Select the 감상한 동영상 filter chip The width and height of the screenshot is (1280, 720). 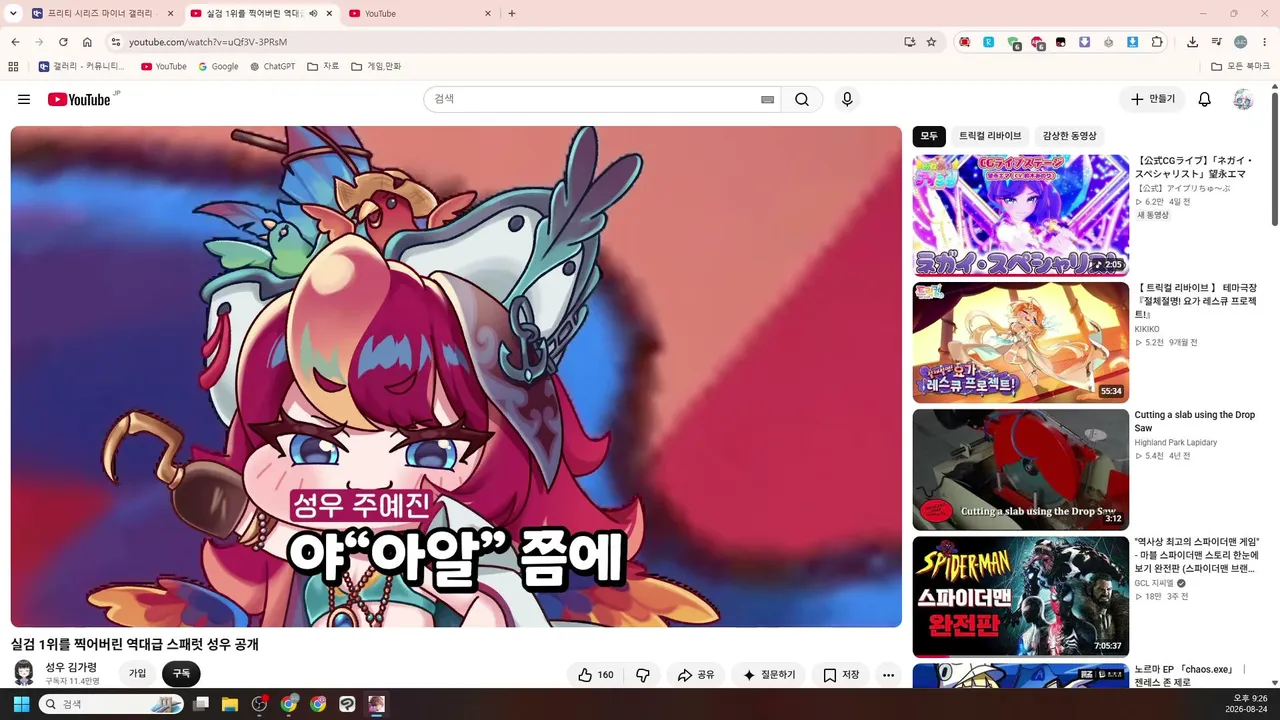pyautogui.click(x=1069, y=136)
